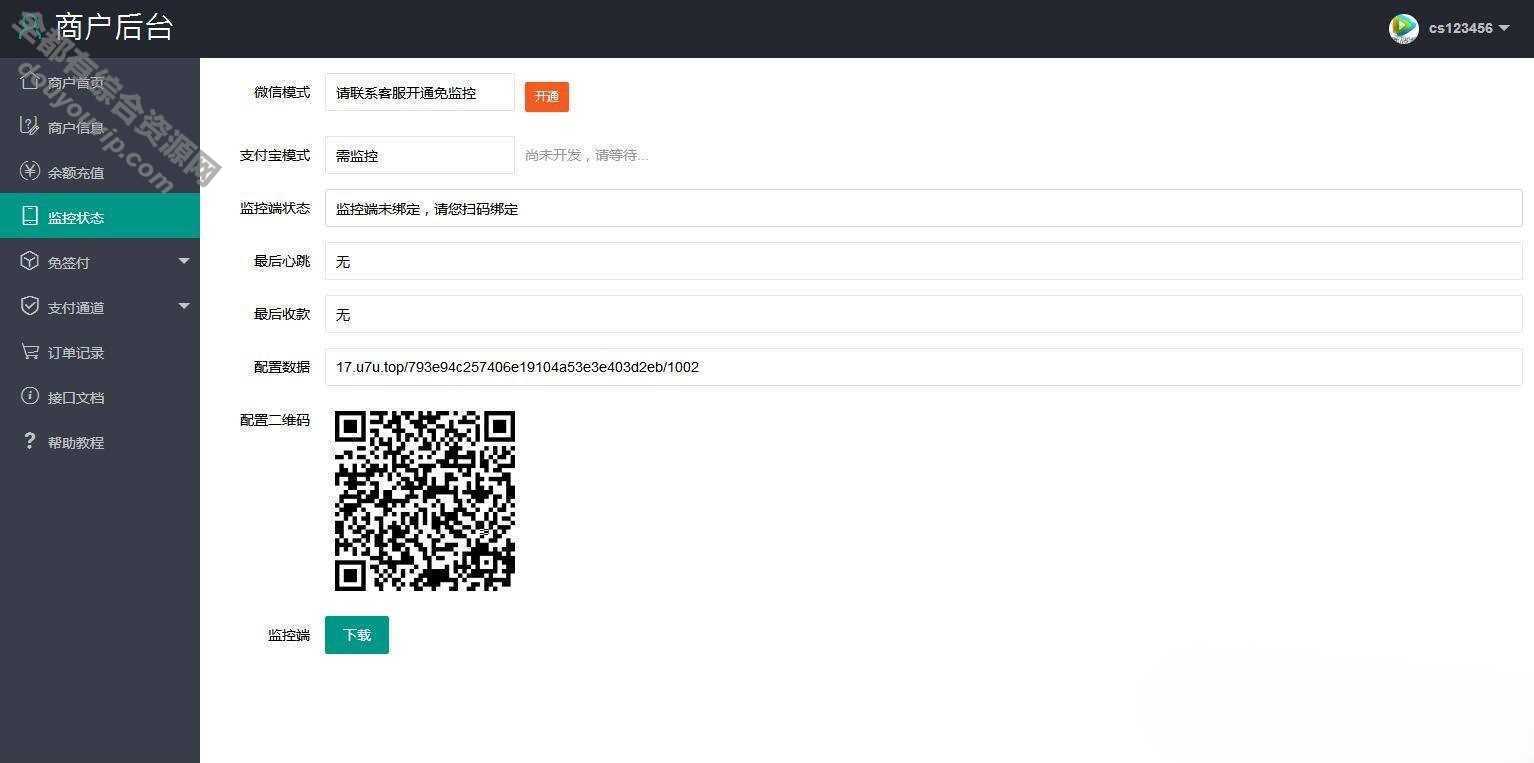Click the 最后收款 field
Image resolution: width=1534 pixels, height=763 pixels.
(923, 314)
